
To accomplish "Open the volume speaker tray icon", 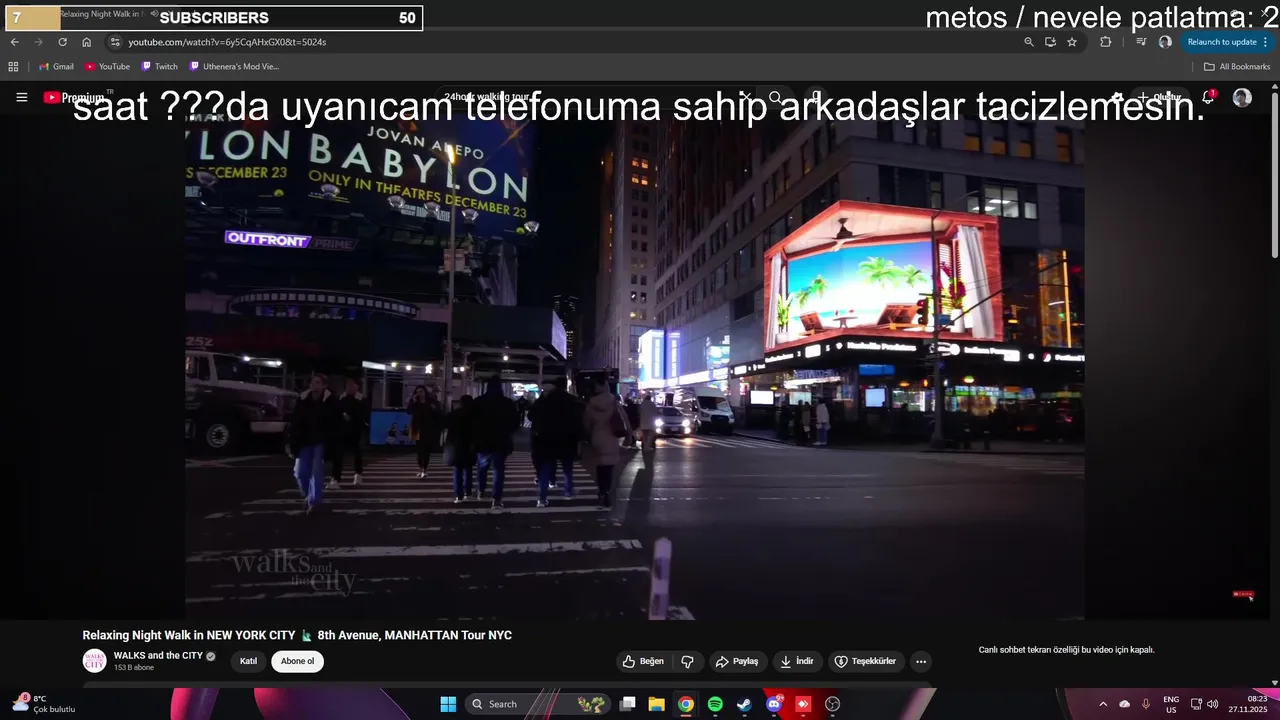I will (1212, 704).
